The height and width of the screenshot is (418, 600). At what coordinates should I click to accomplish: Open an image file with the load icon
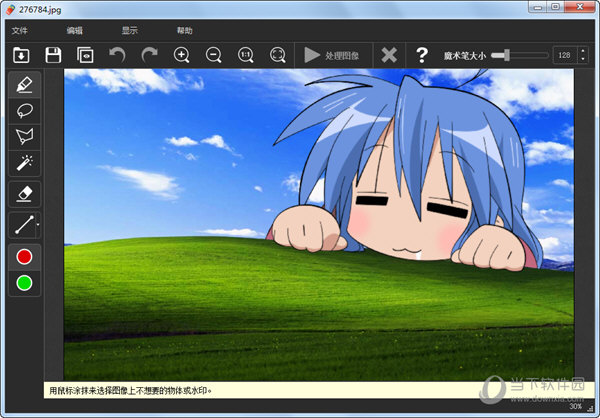[21, 55]
